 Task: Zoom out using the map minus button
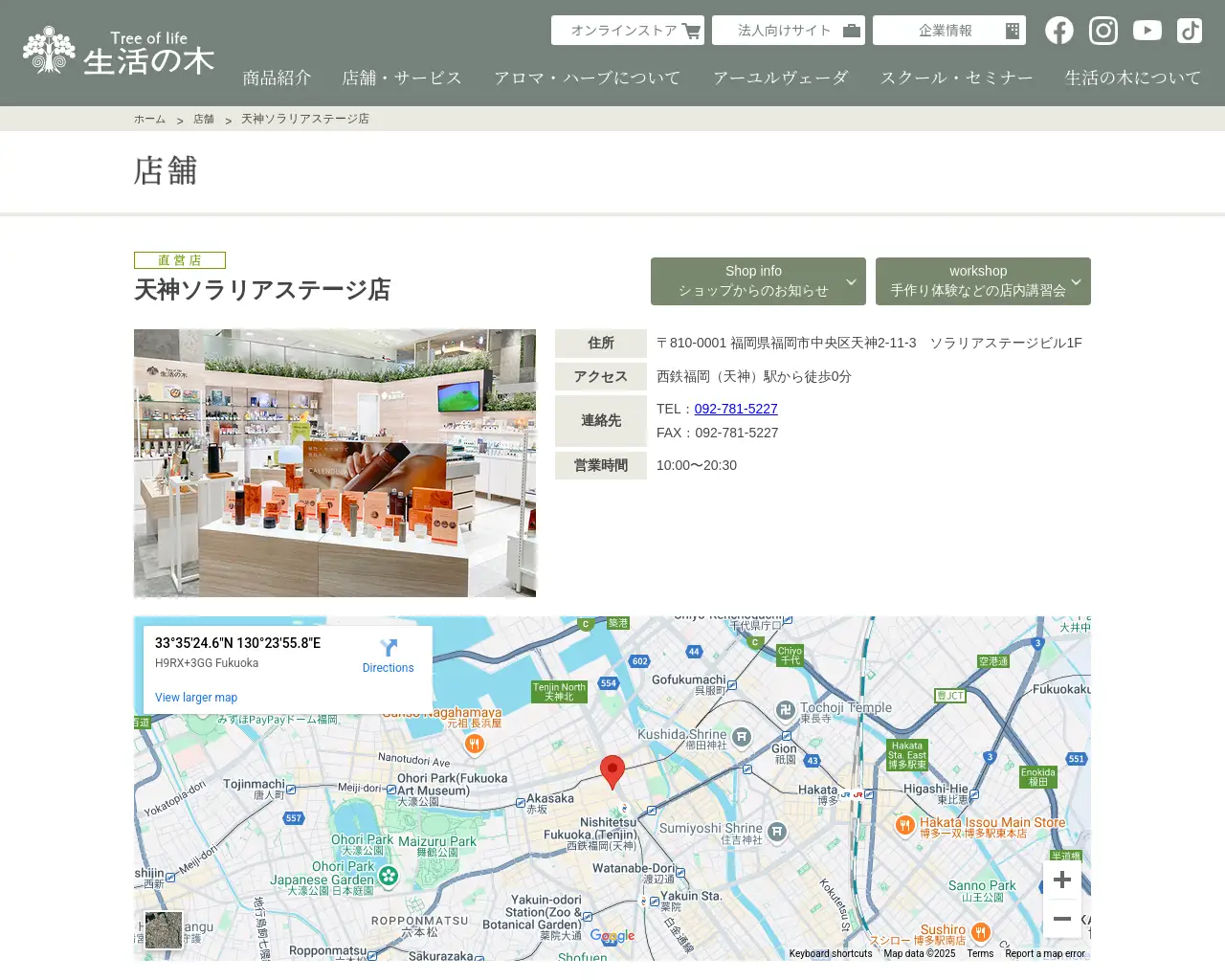pos(1061,918)
